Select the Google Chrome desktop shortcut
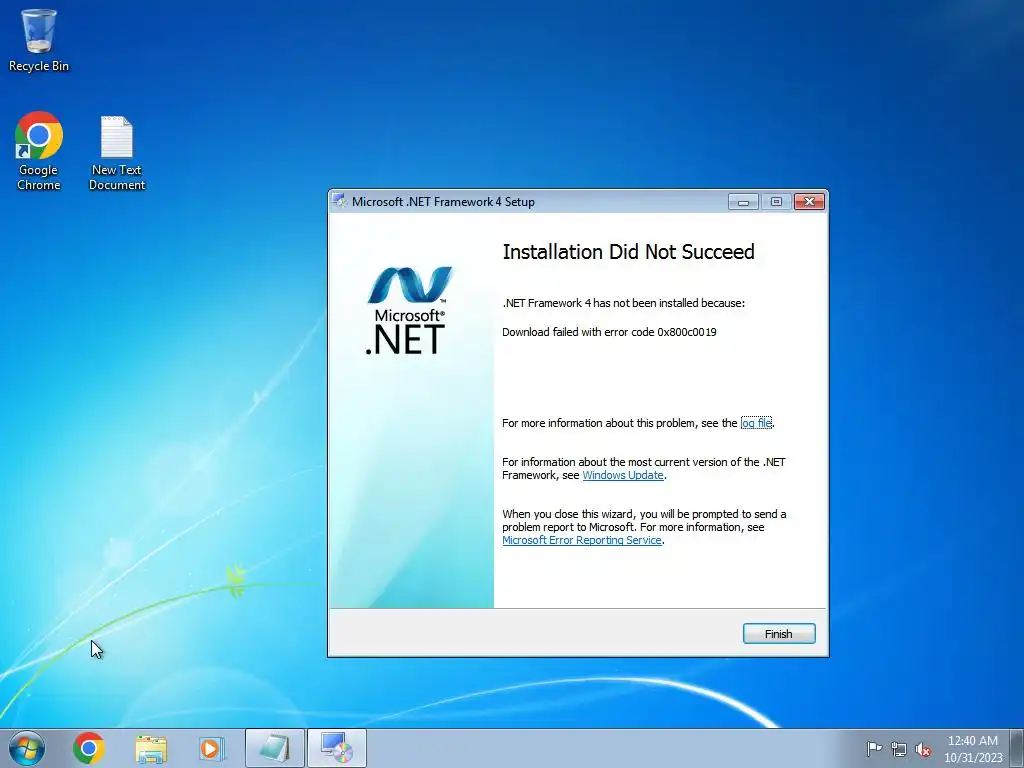 pos(39,152)
